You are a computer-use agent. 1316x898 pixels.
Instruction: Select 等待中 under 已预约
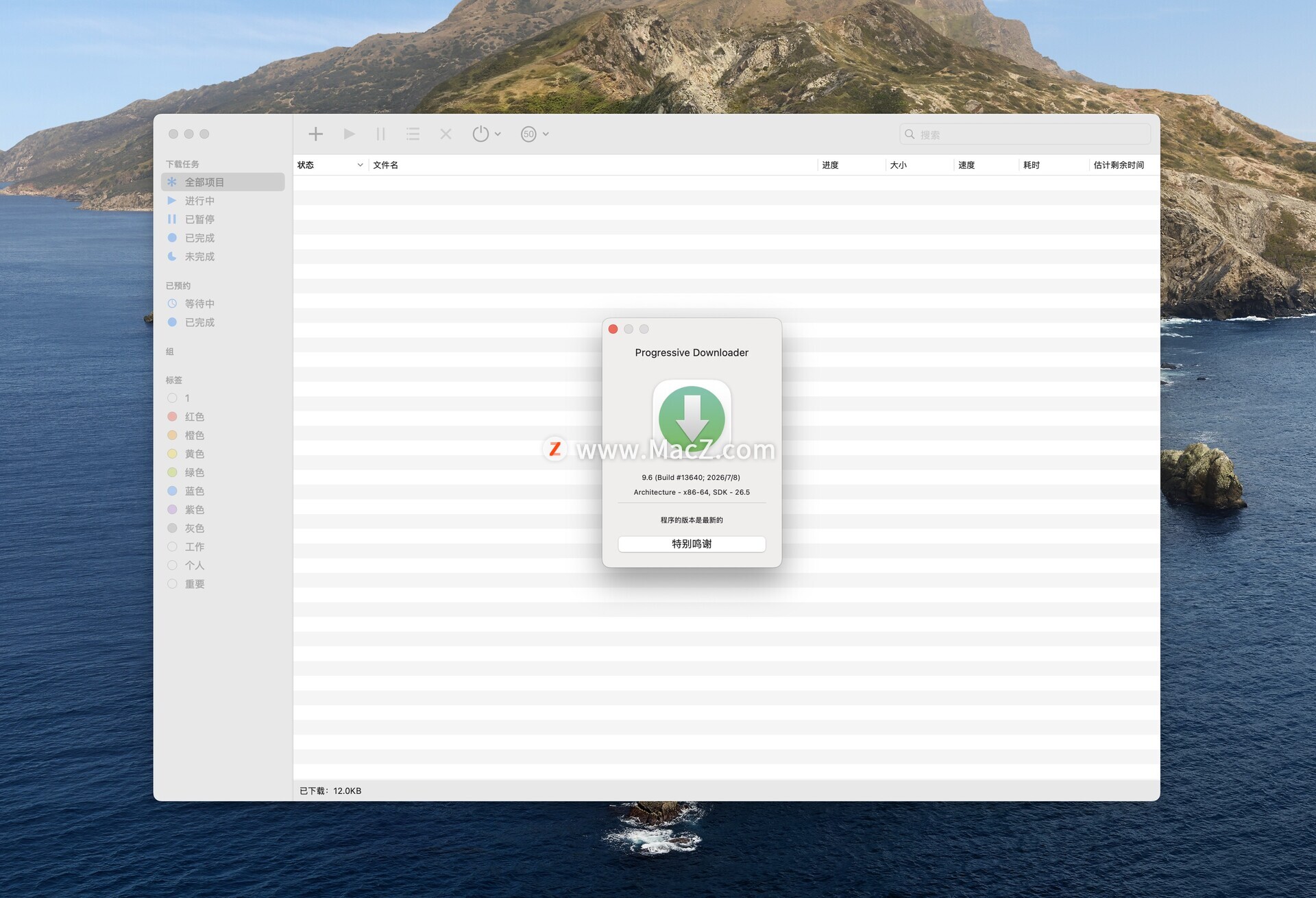point(223,304)
